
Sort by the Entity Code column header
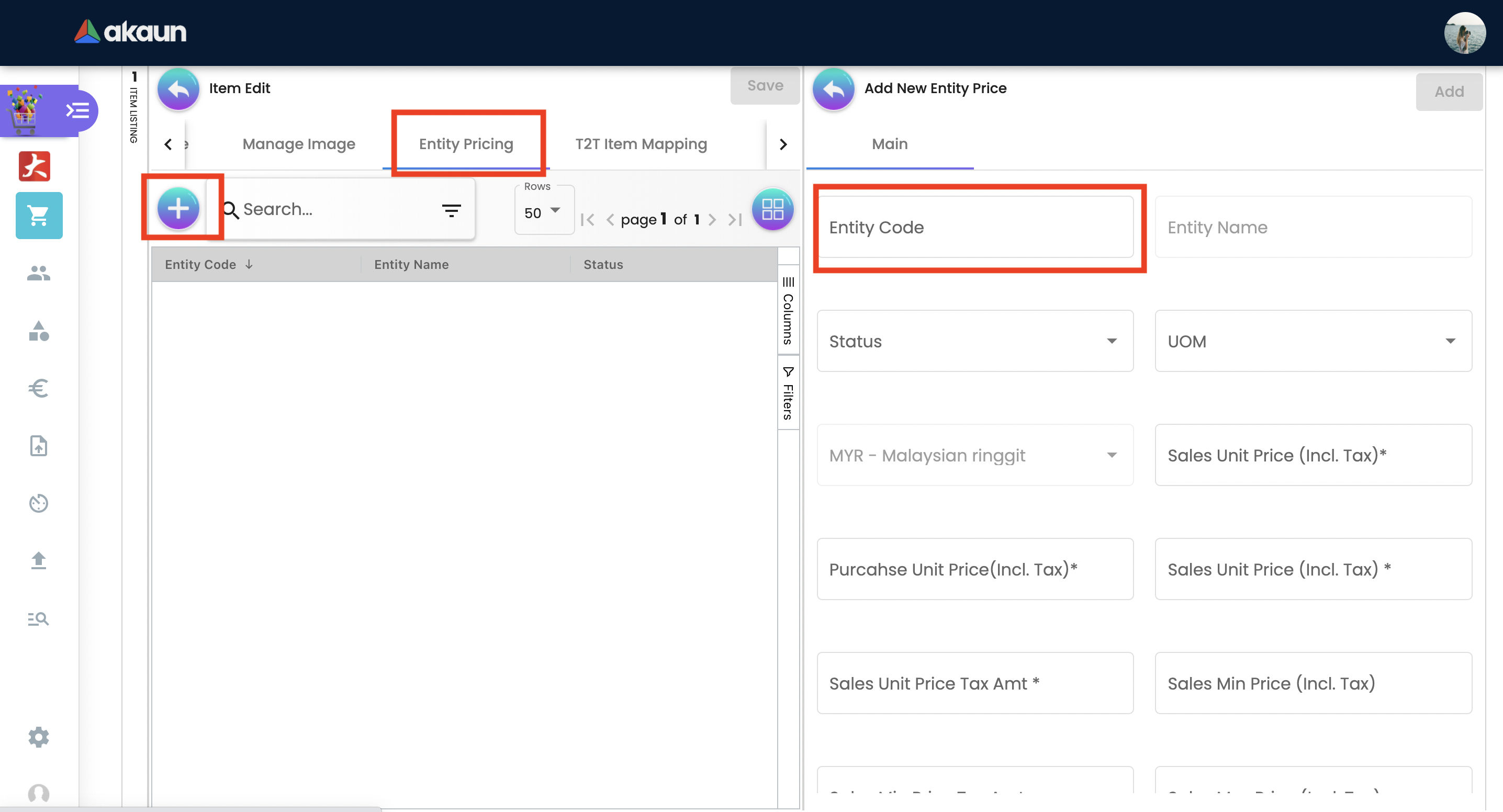pos(200,265)
